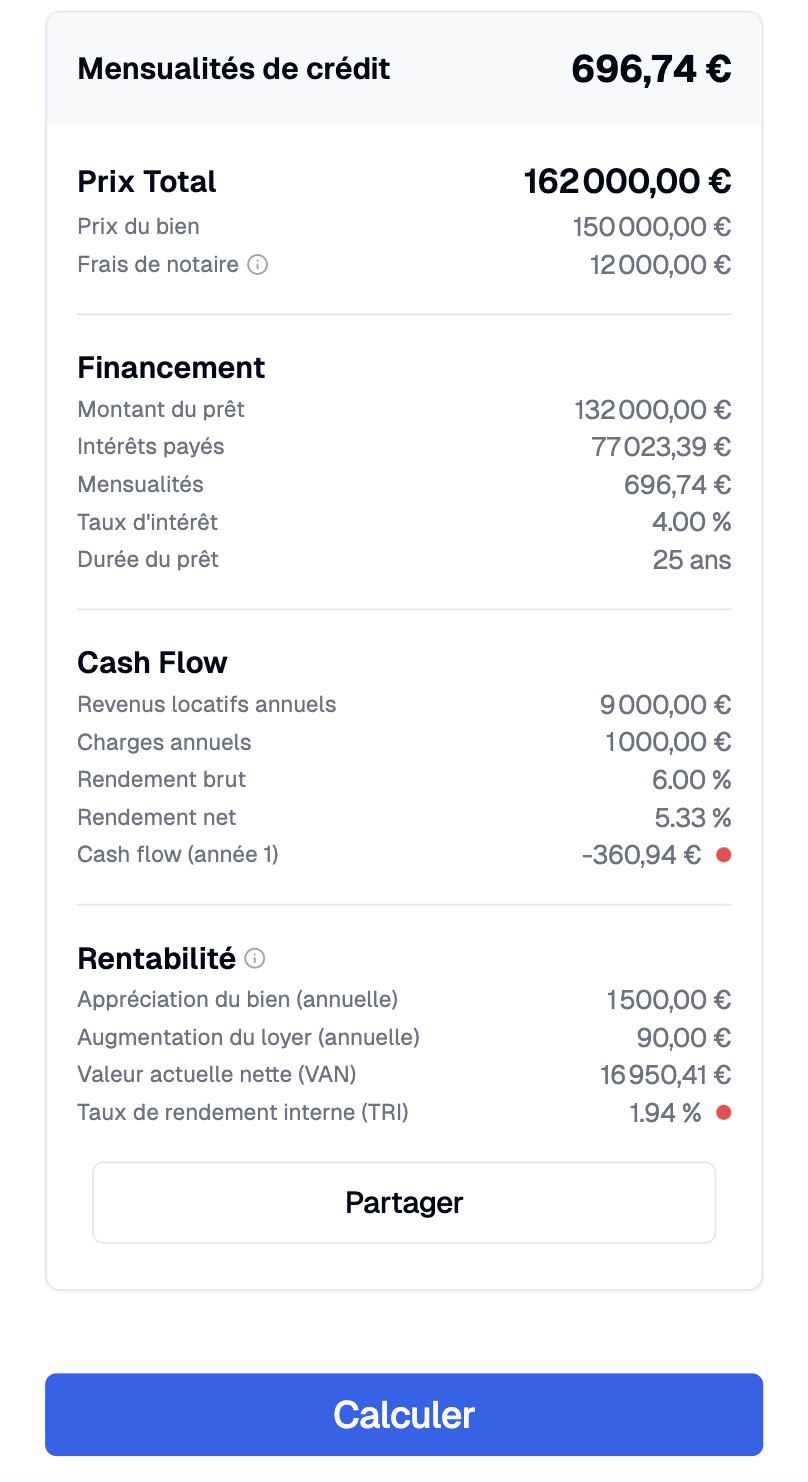808x1482 pixels.
Task: Click the Valeur actuelle nette (VAN) label
Action: 217,1074
